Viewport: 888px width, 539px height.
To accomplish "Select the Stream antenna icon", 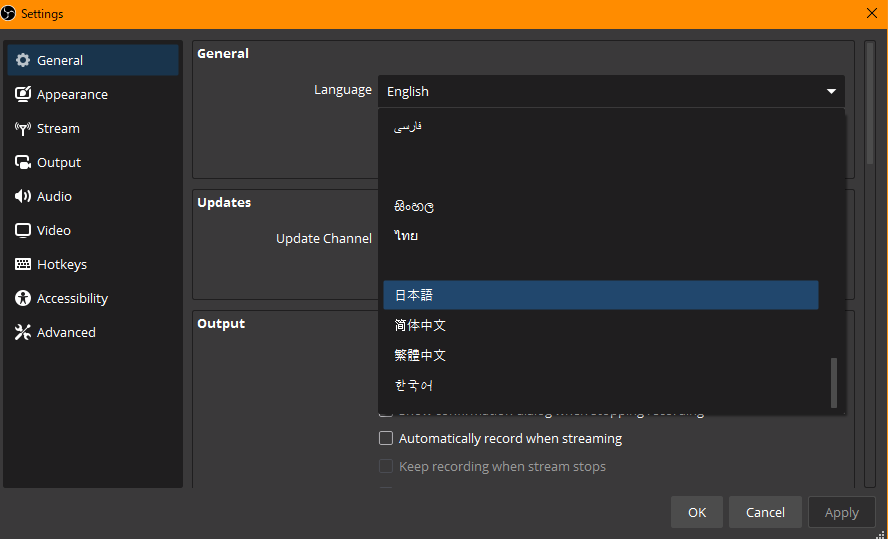I will pyautogui.click(x=23, y=128).
